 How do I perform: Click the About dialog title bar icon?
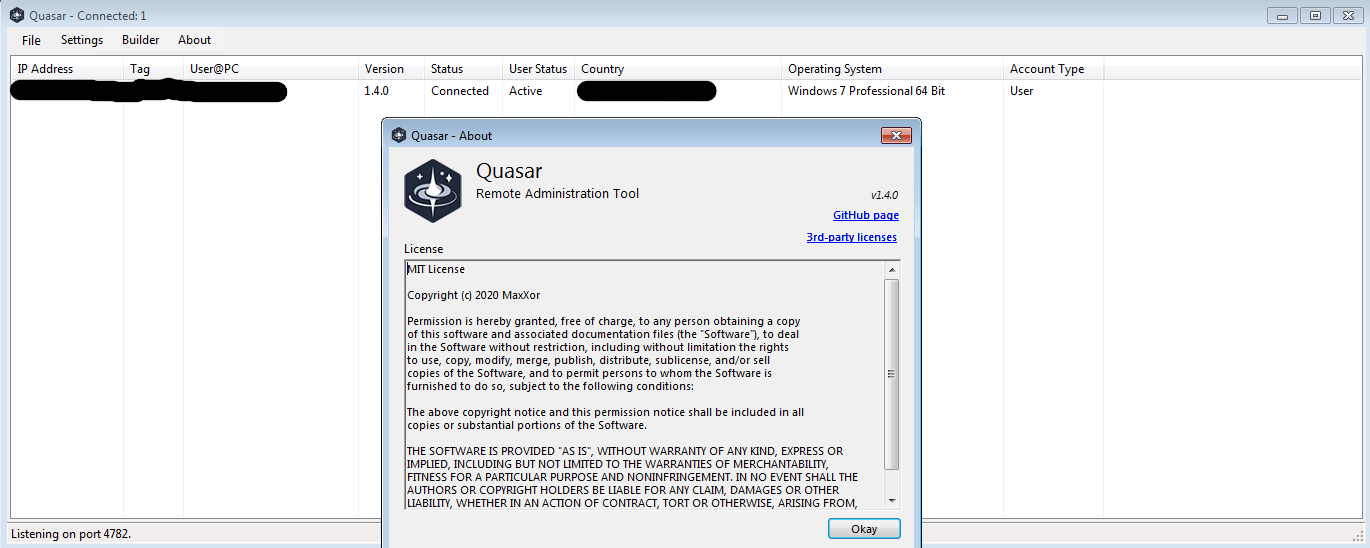tap(399, 135)
